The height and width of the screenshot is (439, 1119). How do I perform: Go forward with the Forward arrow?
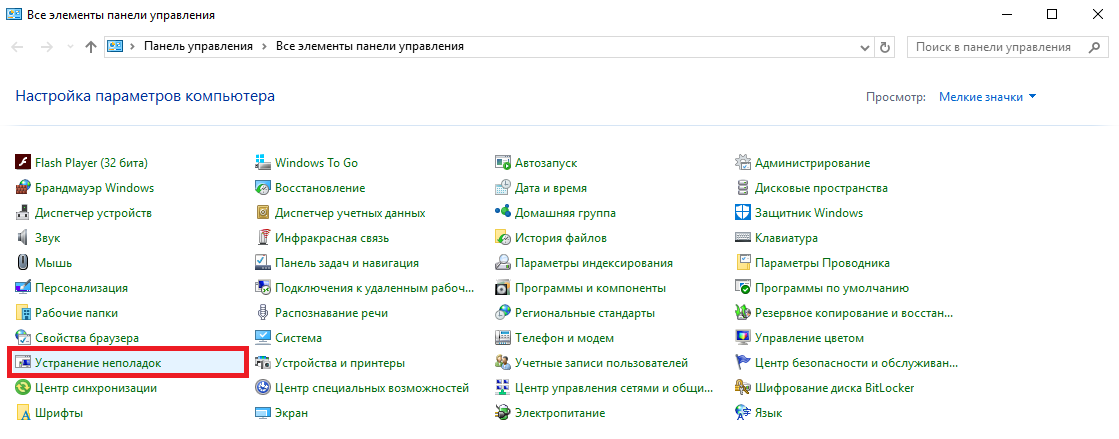click(46, 47)
